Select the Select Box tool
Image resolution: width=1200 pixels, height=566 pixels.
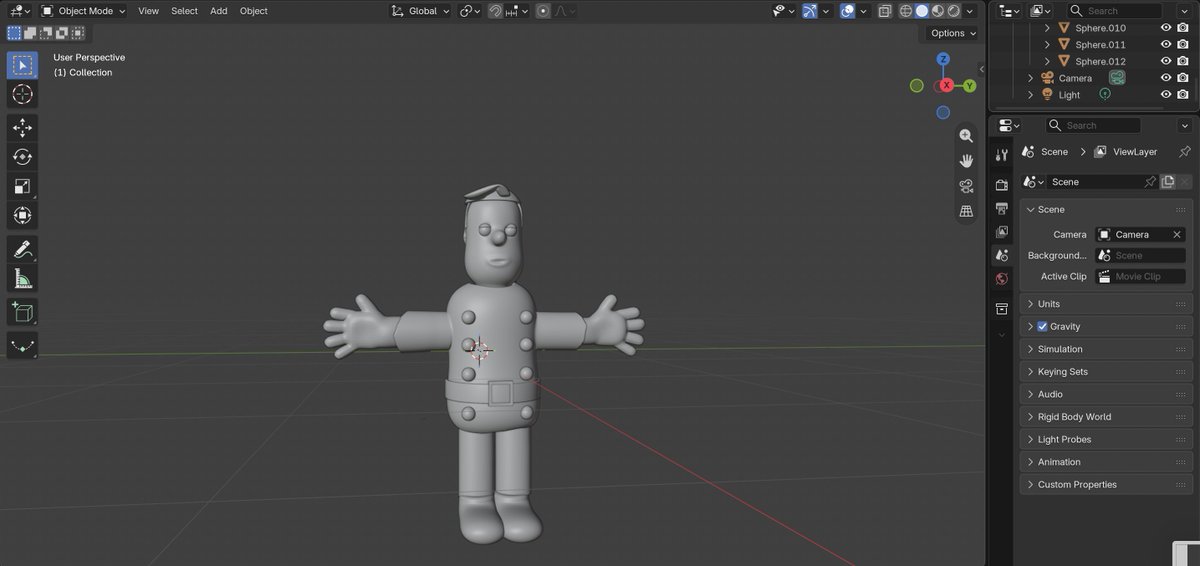coord(22,65)
